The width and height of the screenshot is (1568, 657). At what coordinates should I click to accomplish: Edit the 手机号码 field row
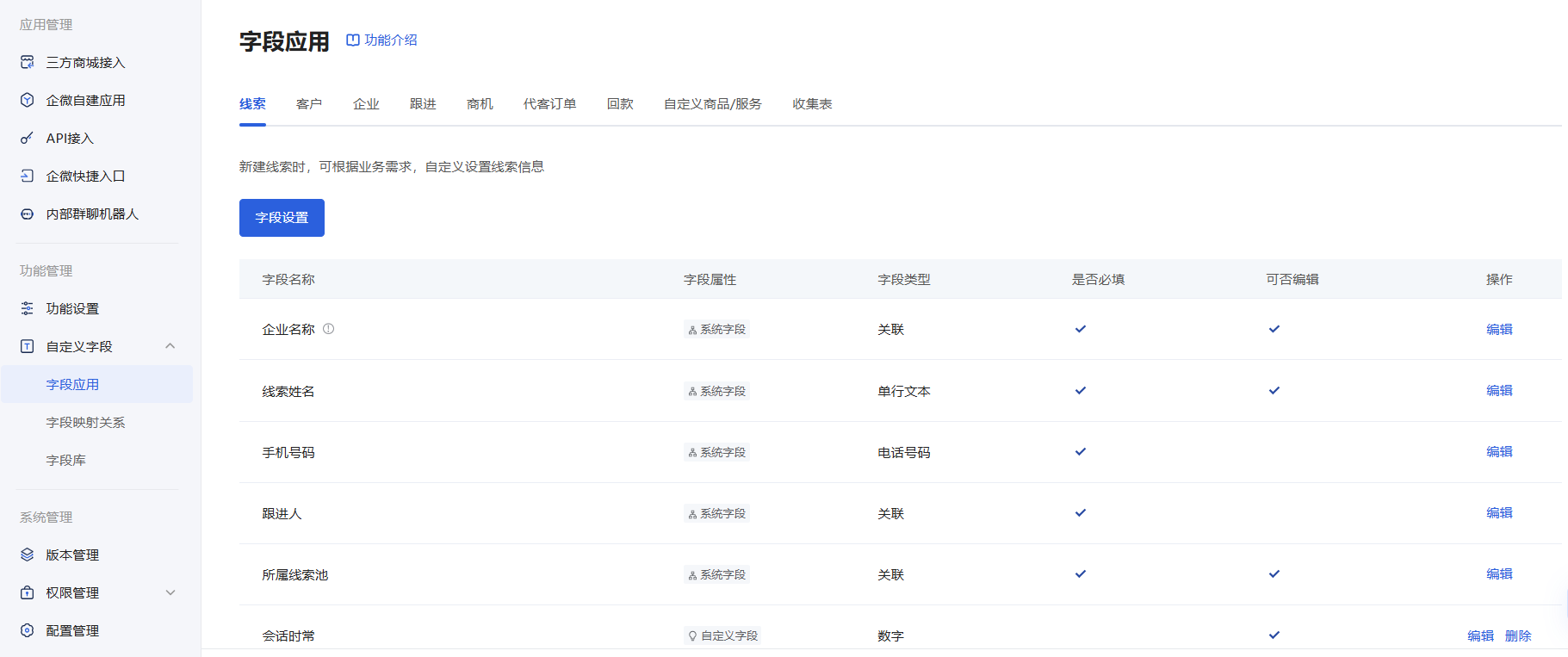pos(1499,452)
